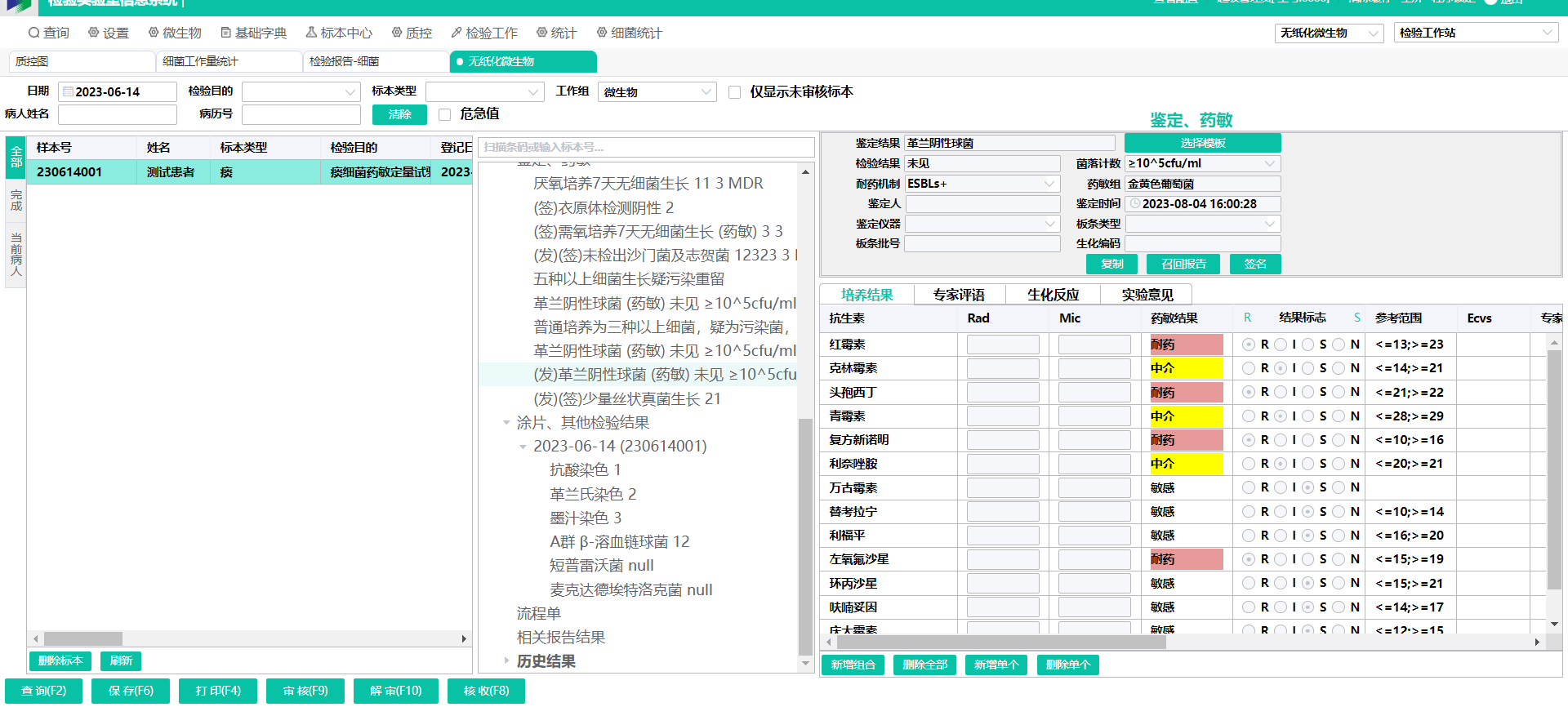Click the 扫描条码或输入标本号 field

point(646,147)
